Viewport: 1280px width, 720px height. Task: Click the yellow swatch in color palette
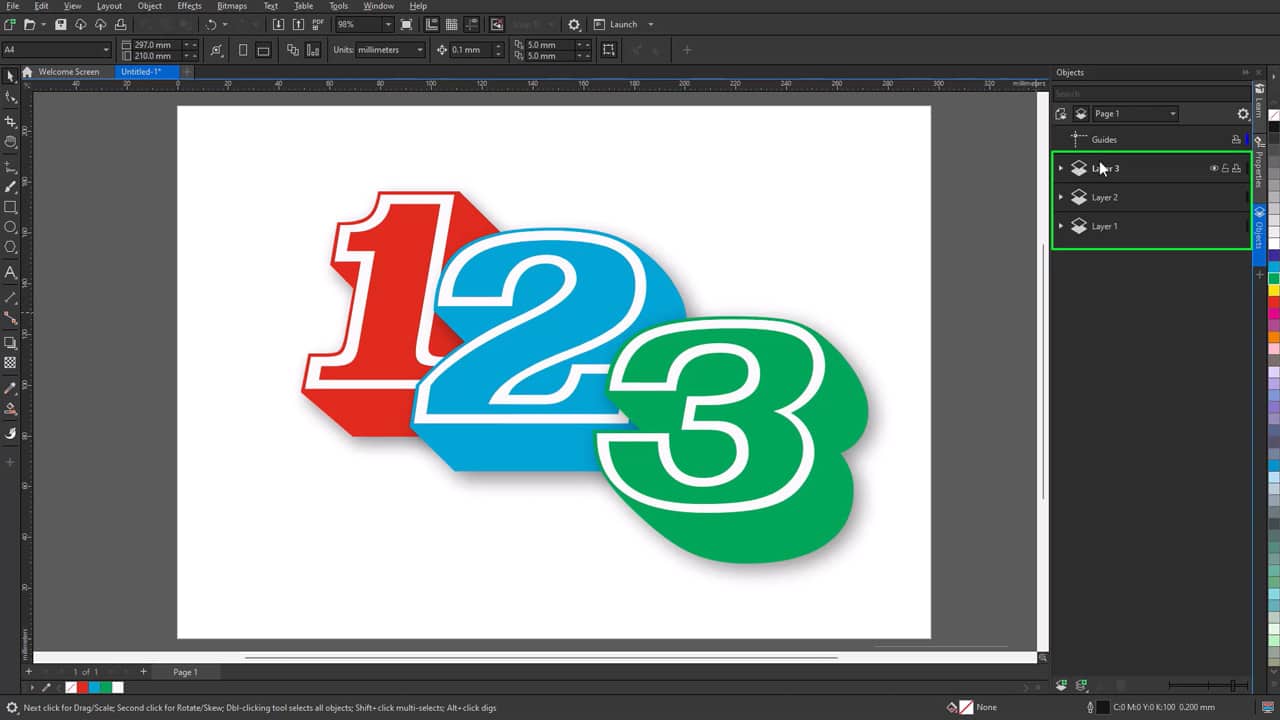pyautogui.click(x=1274, y=291)
